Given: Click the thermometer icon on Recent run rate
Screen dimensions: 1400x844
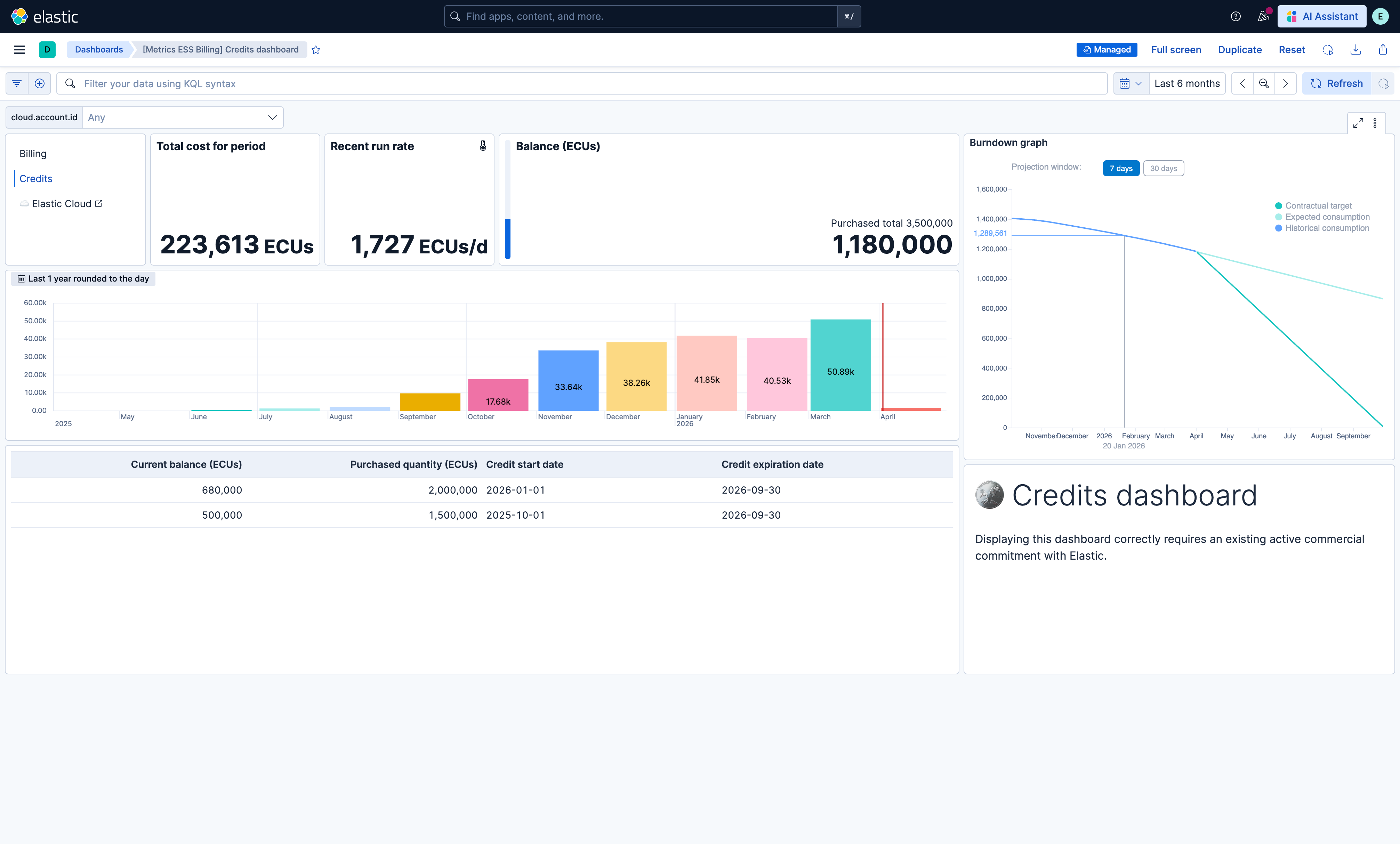Looking at the screenshot, I should point(483,145).
